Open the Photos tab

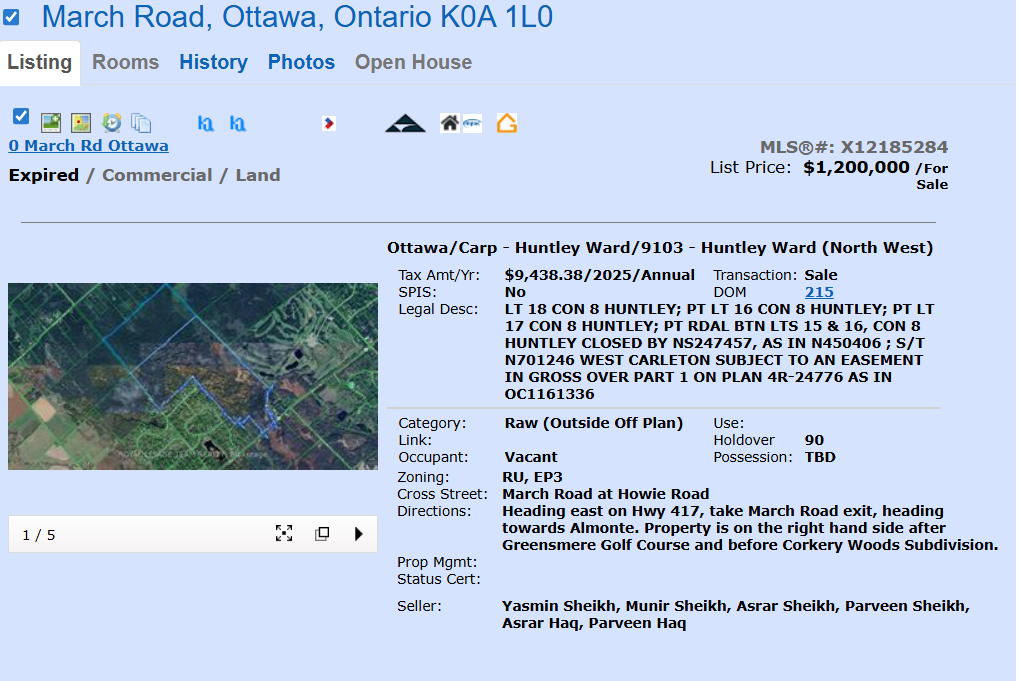pos(301,62)
